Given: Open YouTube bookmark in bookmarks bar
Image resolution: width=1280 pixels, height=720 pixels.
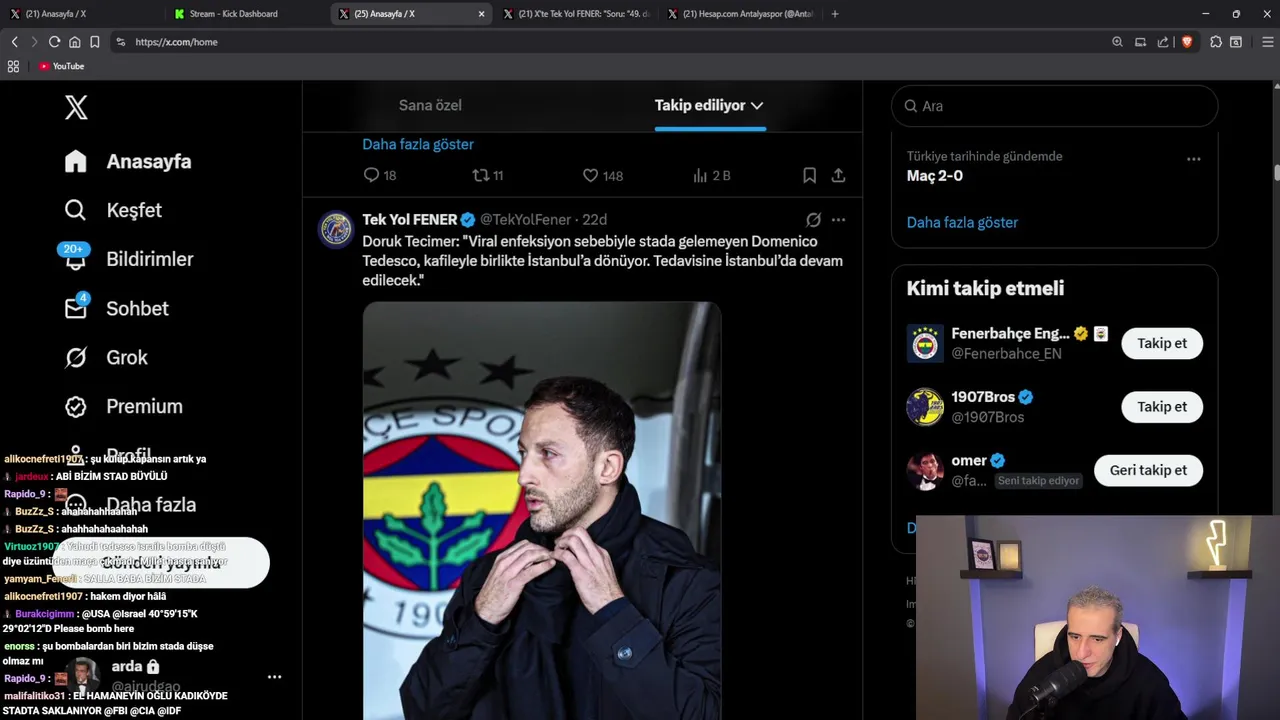Looking at the screenshot, I should (61, 66).
